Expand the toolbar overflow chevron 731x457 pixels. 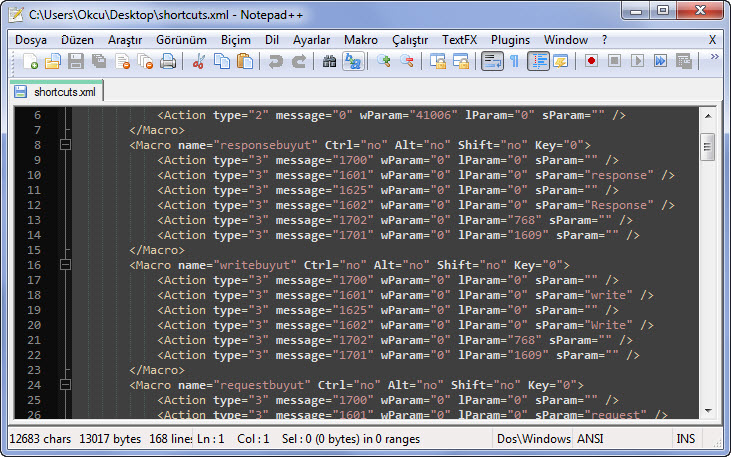coord(714,57)
